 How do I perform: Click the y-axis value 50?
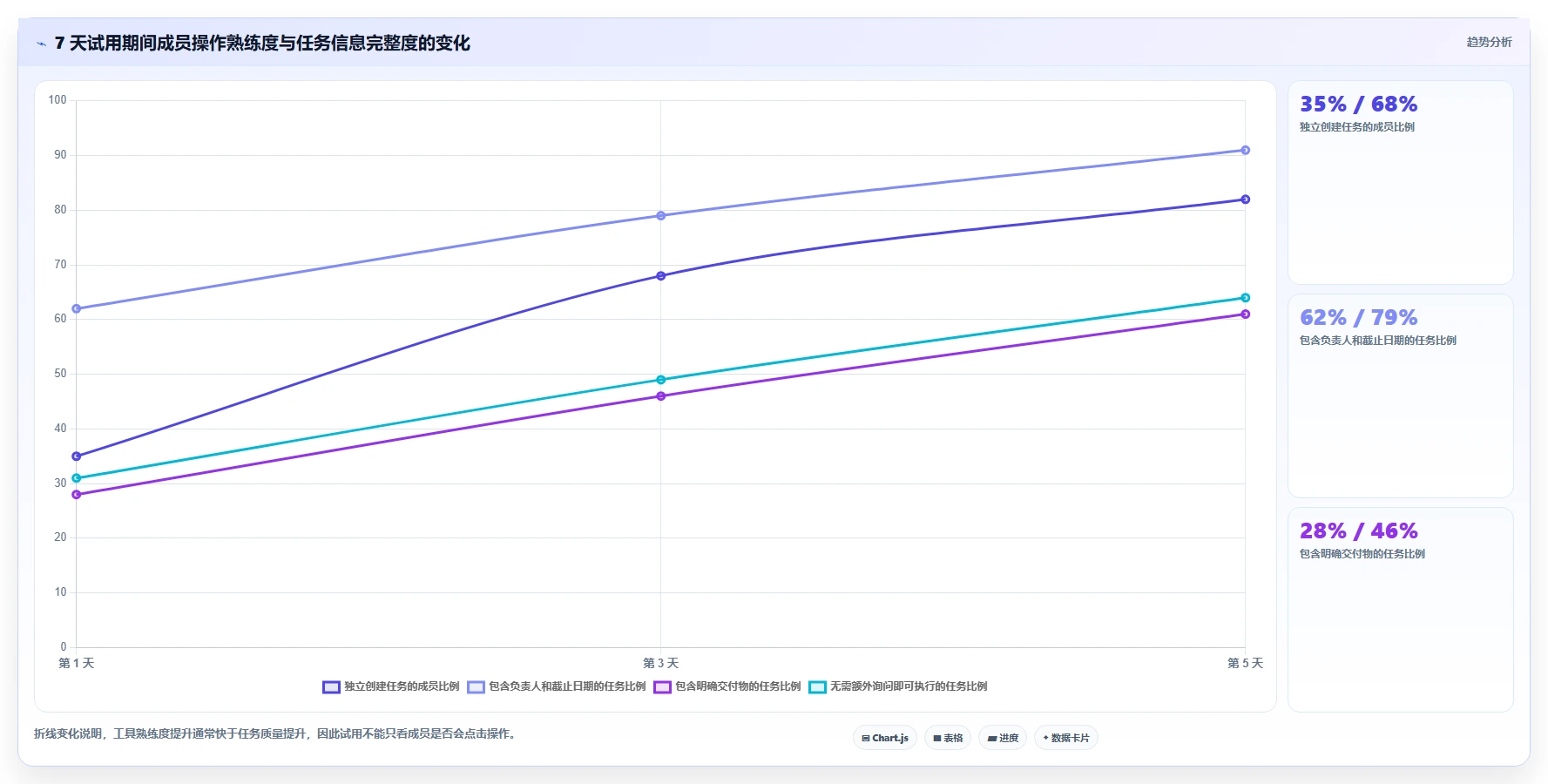(x=60, y=374)
